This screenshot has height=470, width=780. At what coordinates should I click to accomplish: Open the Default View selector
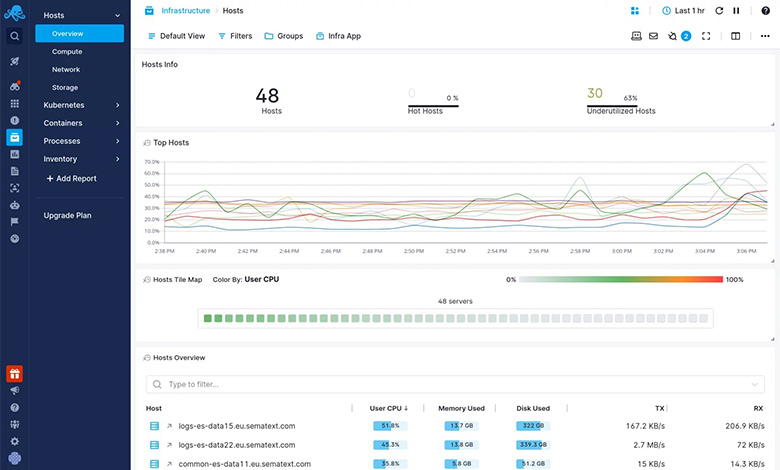pos(177,36)
